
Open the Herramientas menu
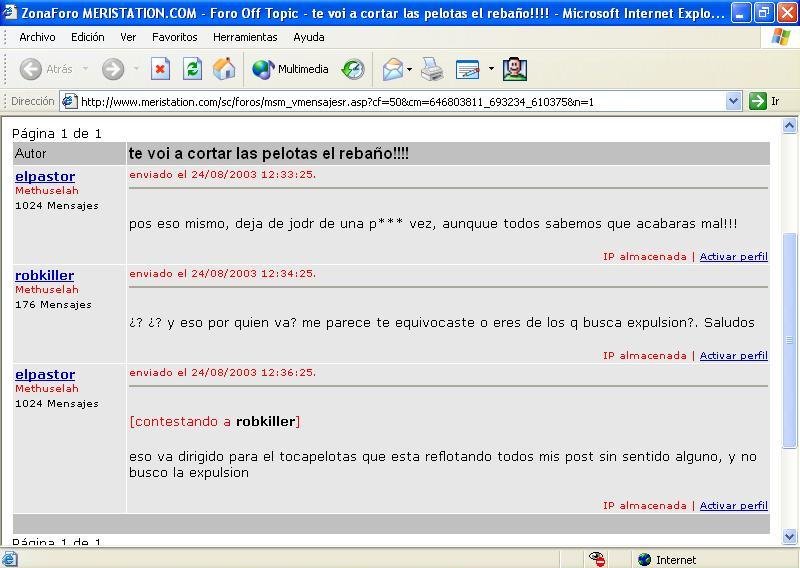[245, 37]
